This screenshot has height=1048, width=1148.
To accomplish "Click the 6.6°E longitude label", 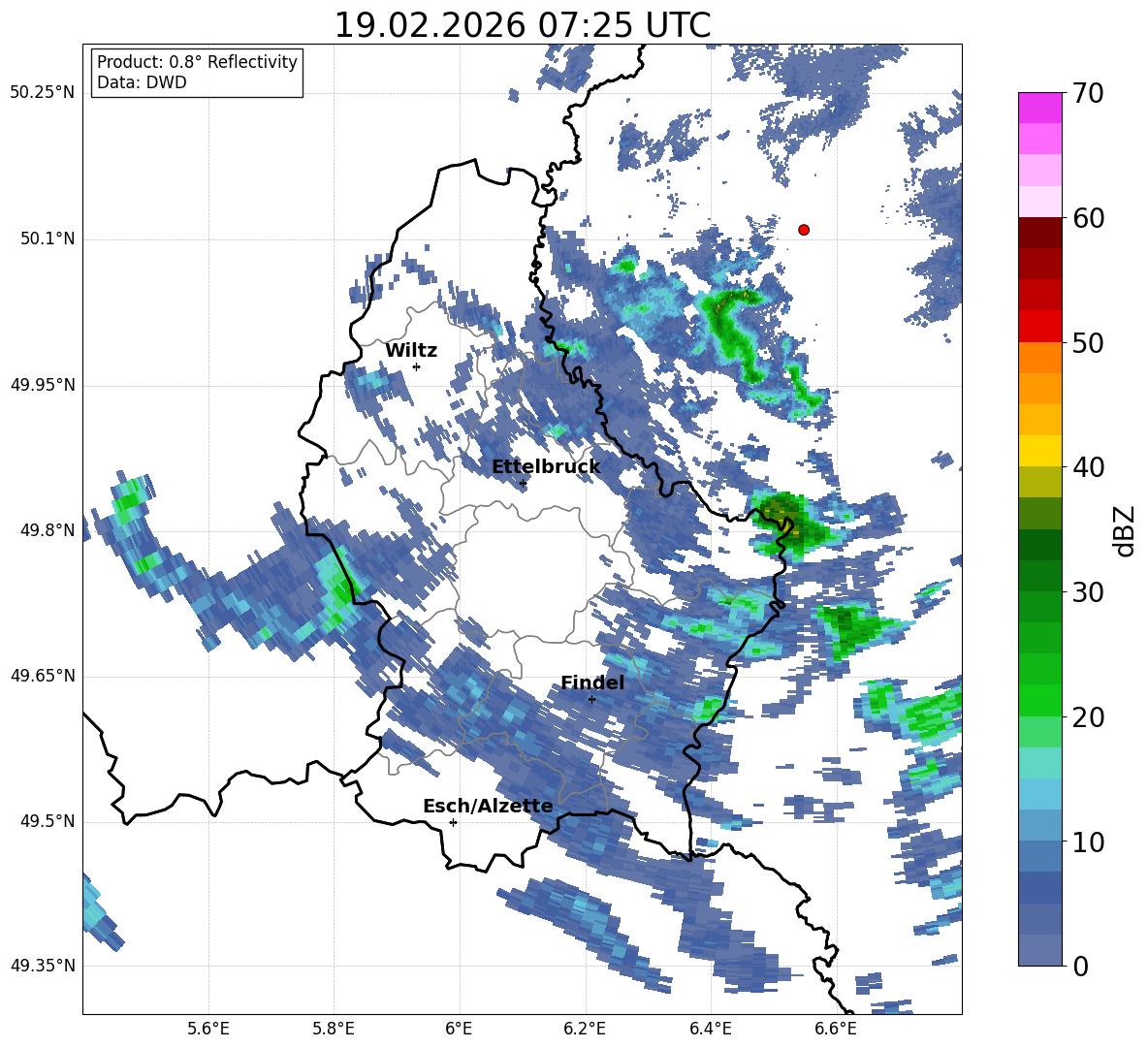I will pos(836,1030).
